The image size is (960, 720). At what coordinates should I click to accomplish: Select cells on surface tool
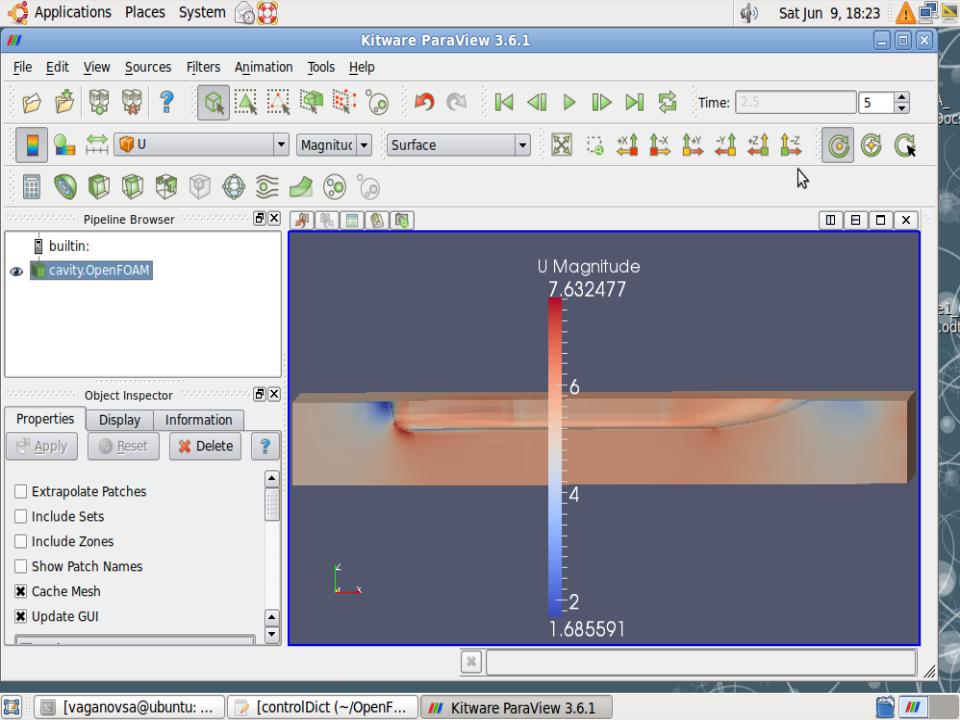tap(246, 102)
